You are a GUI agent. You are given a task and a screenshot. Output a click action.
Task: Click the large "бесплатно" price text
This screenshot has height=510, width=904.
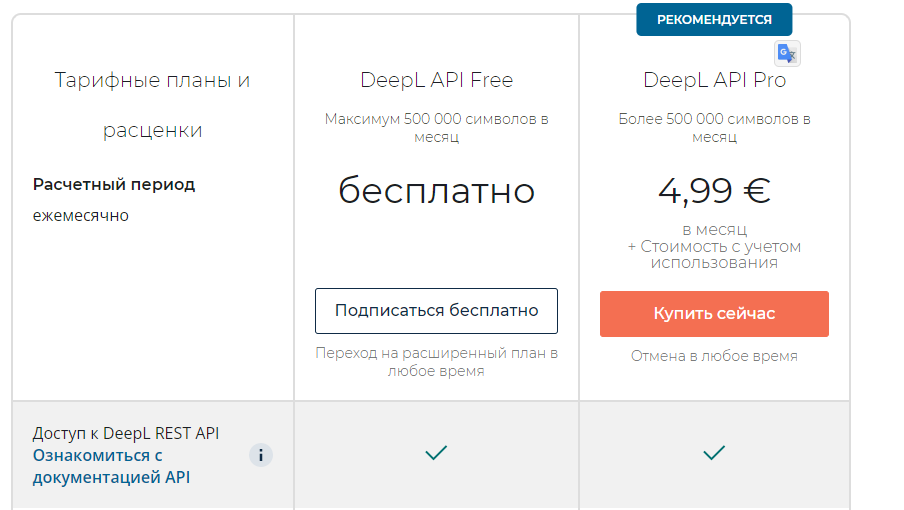(x=436, y=190)
